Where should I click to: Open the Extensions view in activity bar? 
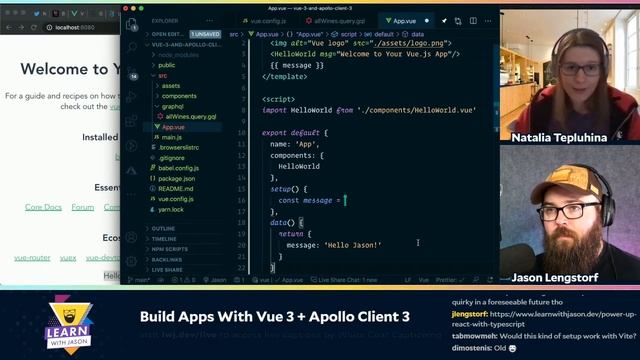pos(131,121)
